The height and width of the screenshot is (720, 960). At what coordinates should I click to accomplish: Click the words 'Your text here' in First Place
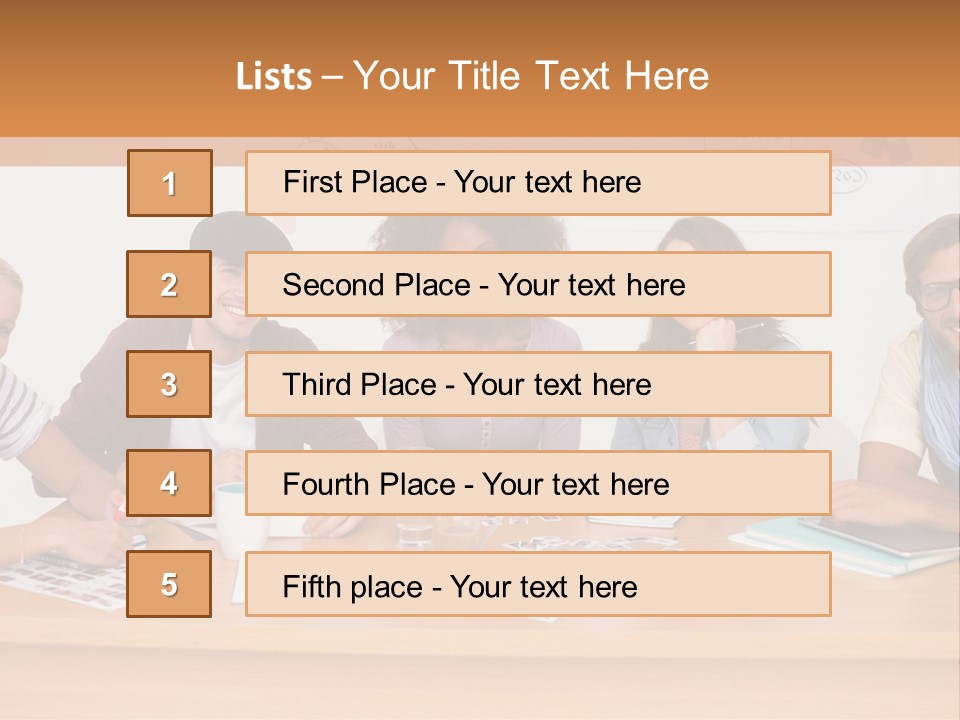547,182
